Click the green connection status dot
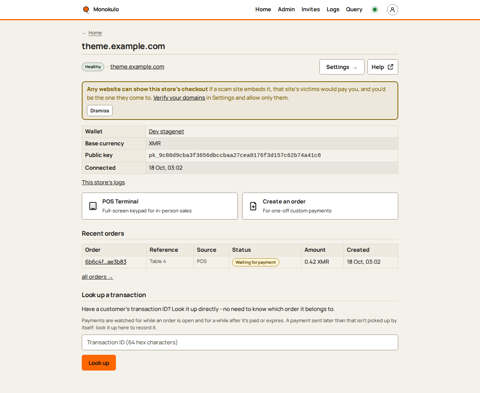The width and height of the screenshot is (480, 393). (375, 10)
